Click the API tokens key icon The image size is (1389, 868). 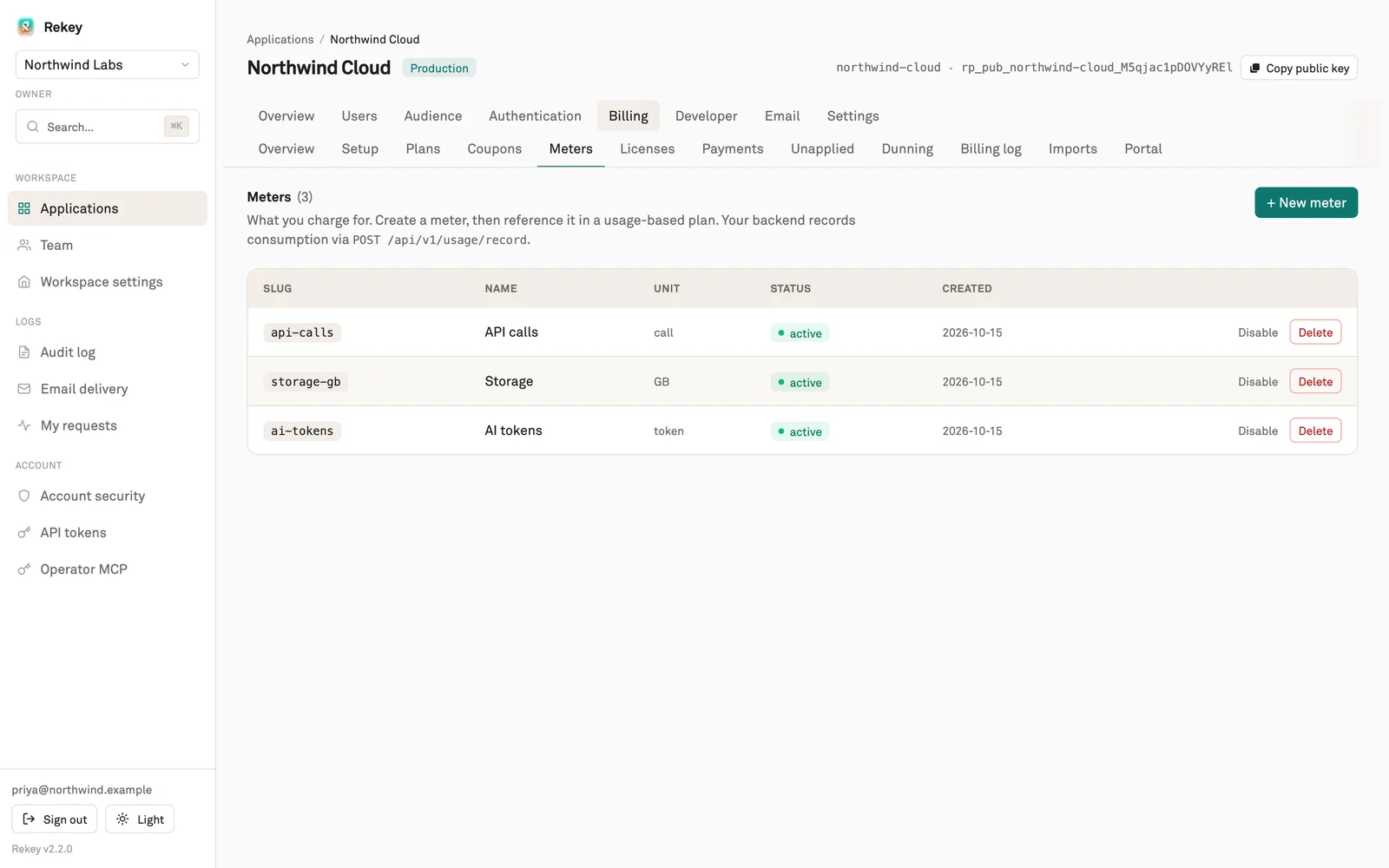click(x=24, y=533)
